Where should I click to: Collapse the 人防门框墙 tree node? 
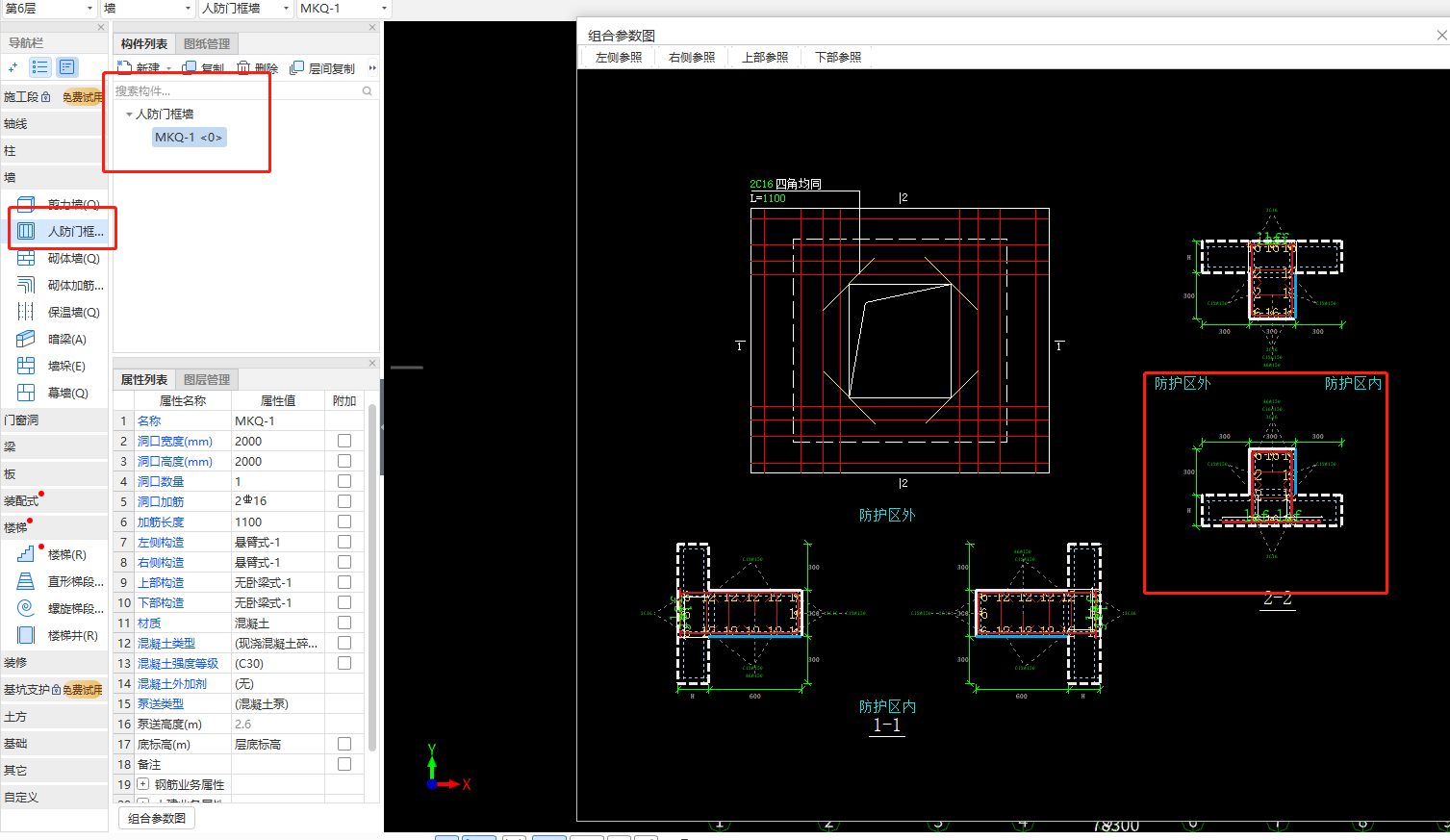(x=129, y=114)
